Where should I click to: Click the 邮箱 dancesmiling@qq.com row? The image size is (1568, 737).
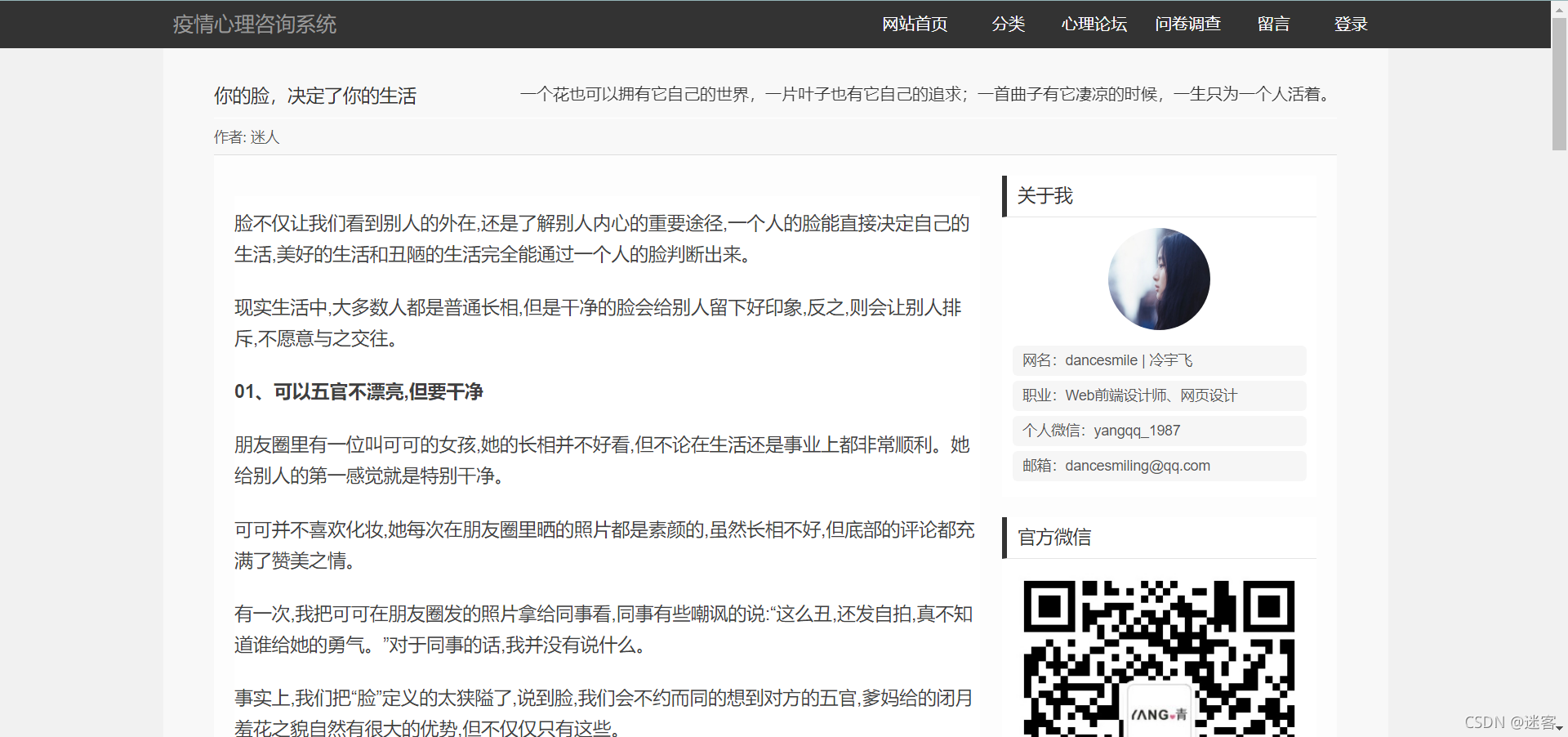point(1158,466)
